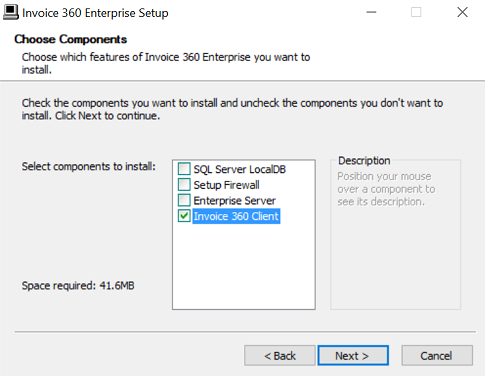This screenshot has height=376, width=485.
Task: Continue with the Next > button
Action: (353, 355)
